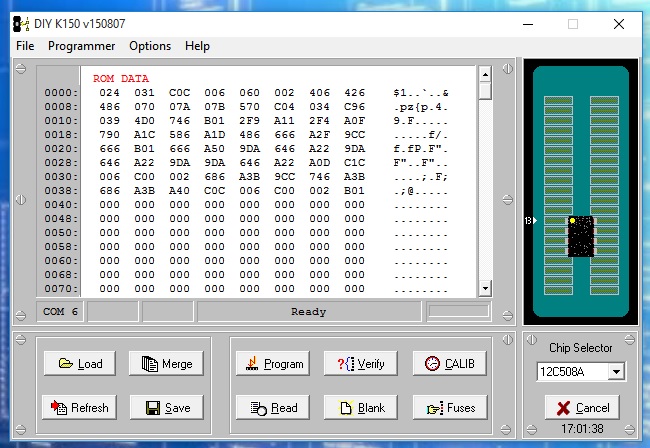Click the Cancel button with red X
The width and height of the screenshot is (650, 448).
click(582, 408)
